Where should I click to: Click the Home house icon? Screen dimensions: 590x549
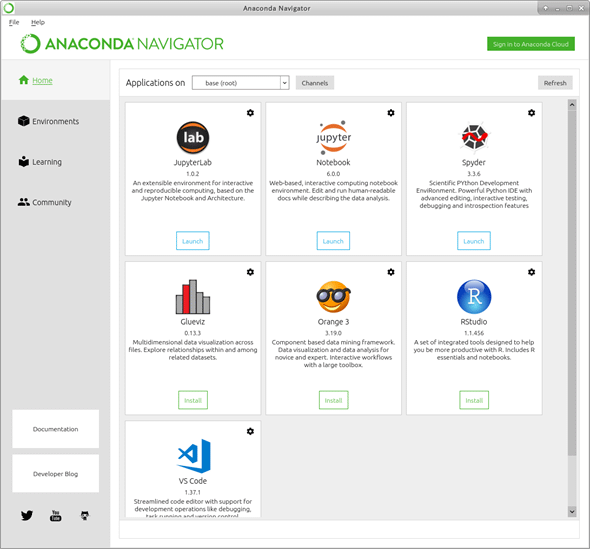(x=24, y=80)
